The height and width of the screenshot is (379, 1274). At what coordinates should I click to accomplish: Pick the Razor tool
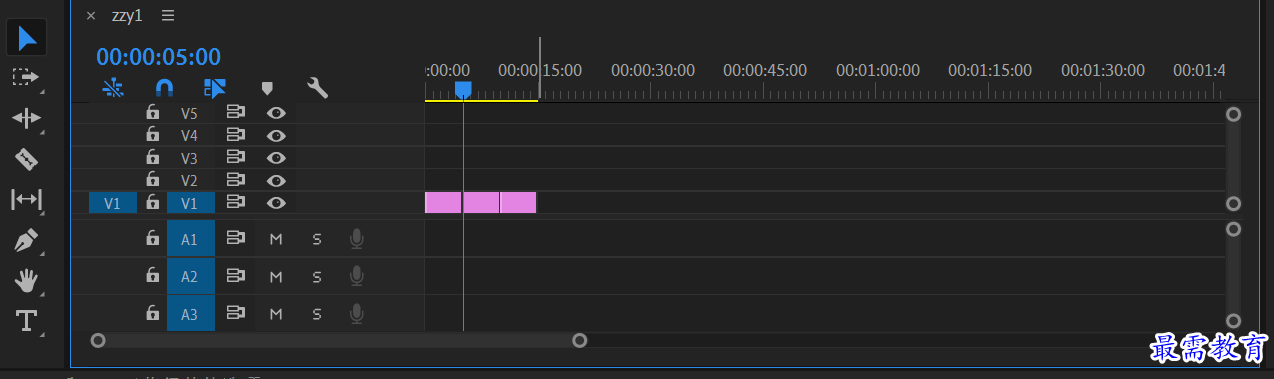(26, 158)
